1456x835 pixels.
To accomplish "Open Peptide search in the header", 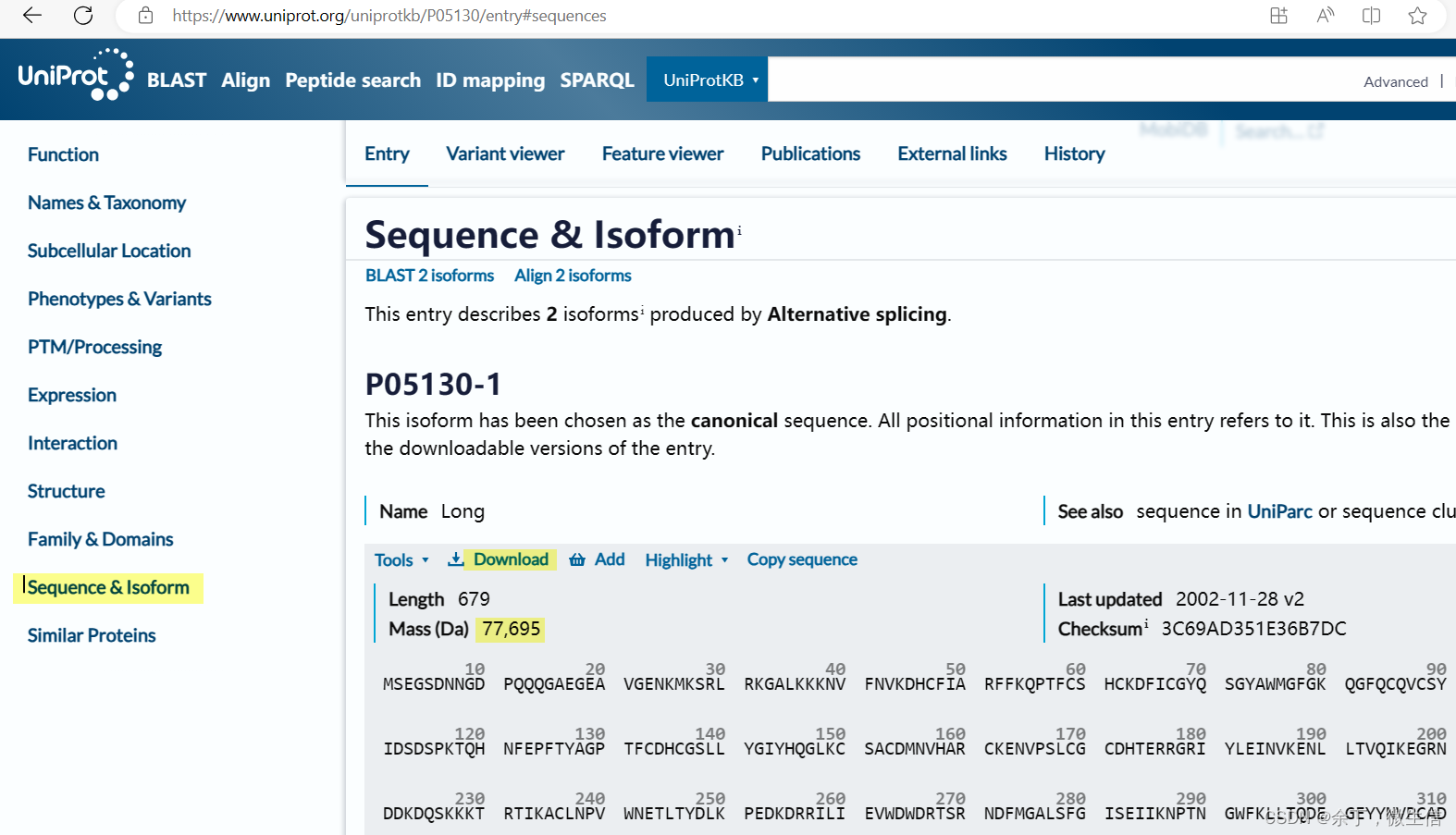I will [352, 80].
